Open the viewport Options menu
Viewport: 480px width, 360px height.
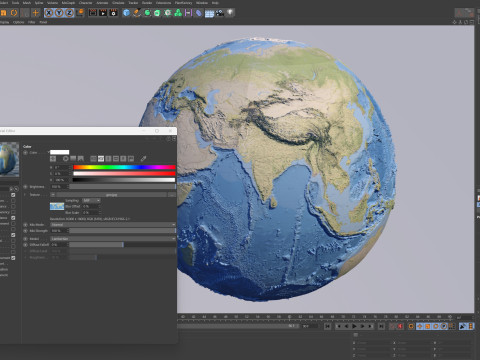click(x=19, y=22)
